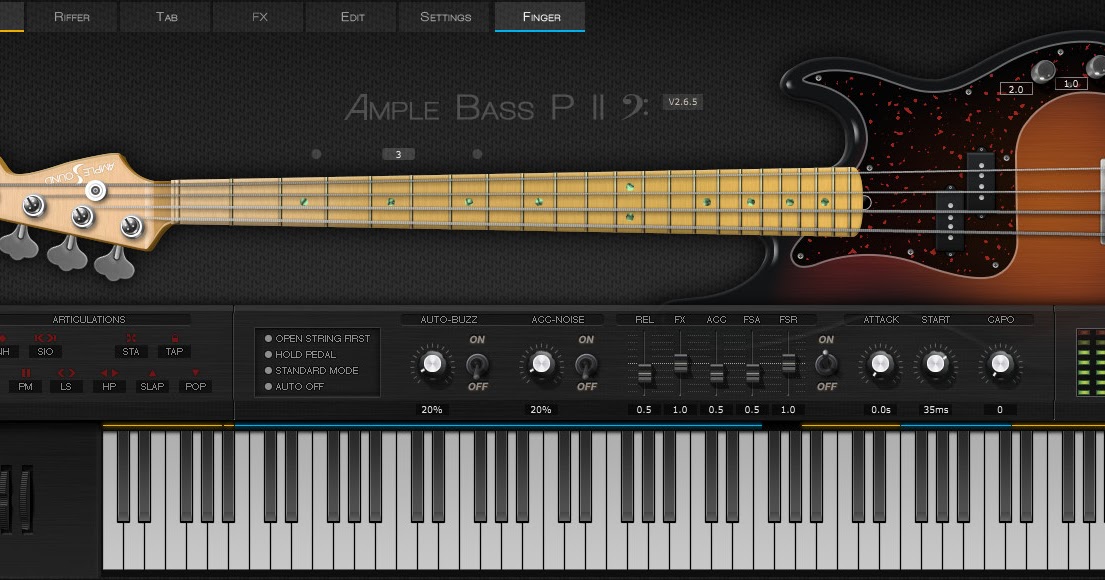Toggle the Auto Off option
This screenshot has height=580, width=1105.
[x=295, y=387]
